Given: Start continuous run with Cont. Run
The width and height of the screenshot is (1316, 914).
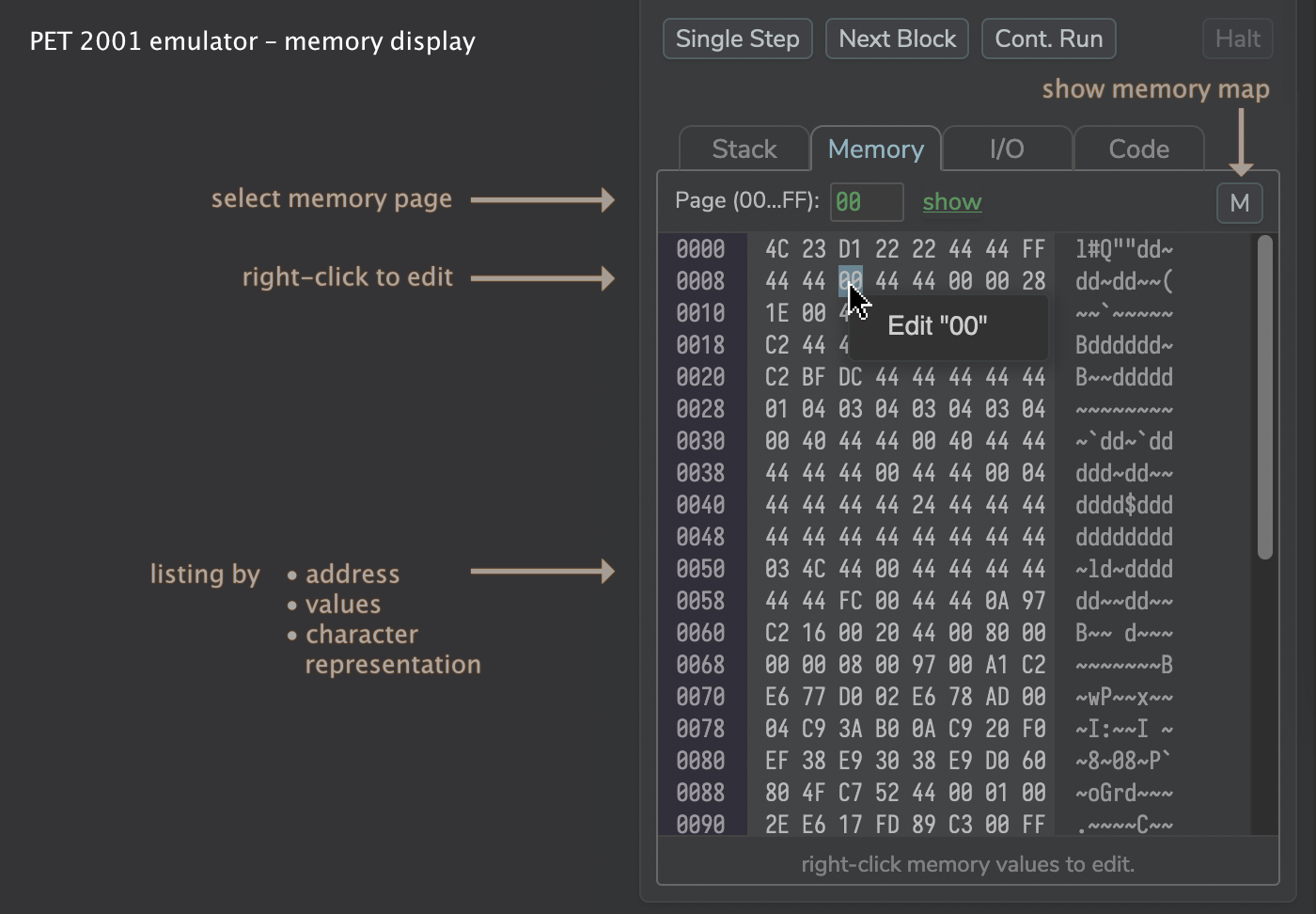Looking at the screenshot, I should (1048, 39).
